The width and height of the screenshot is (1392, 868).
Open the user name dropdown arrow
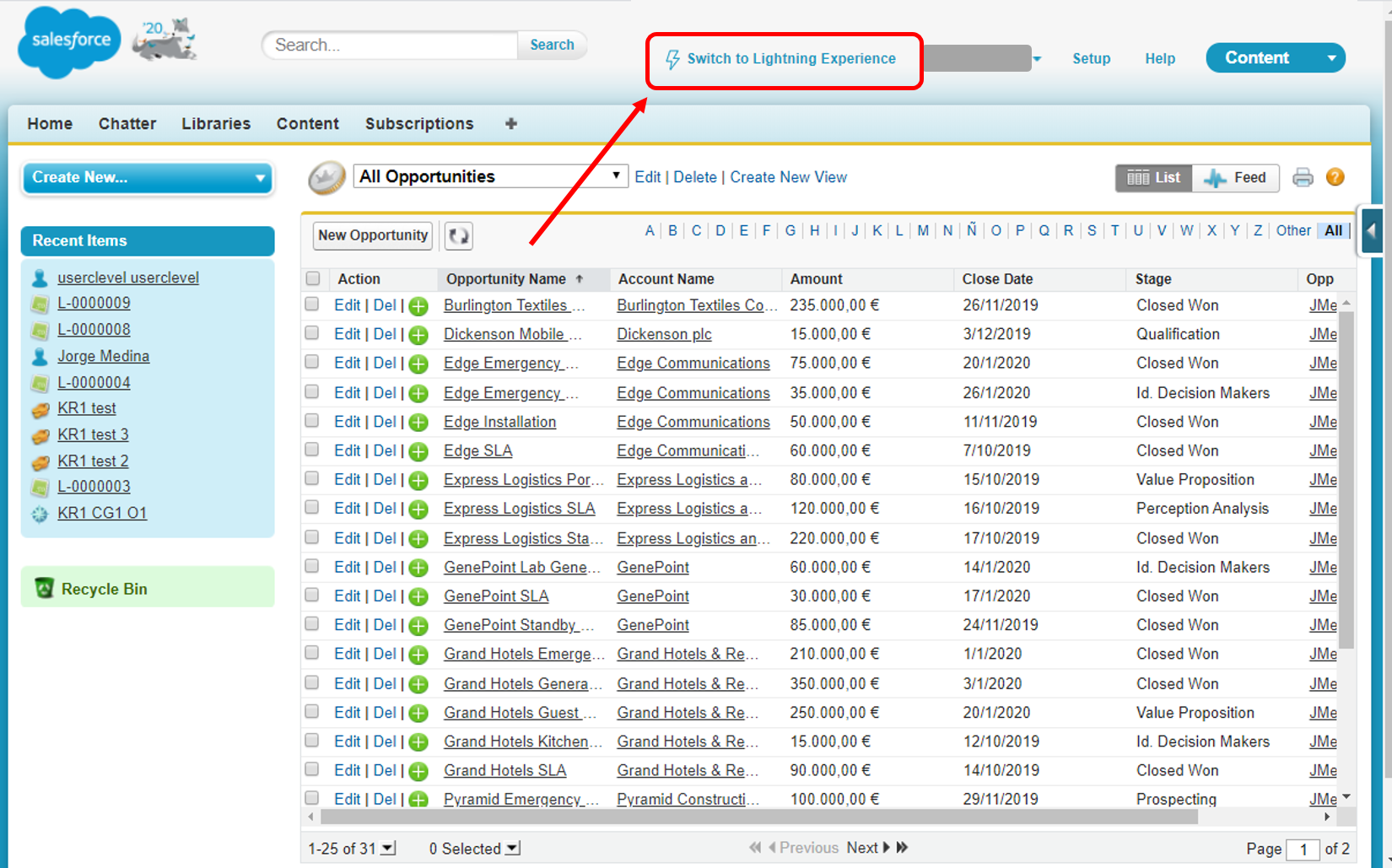(1037, 59)
